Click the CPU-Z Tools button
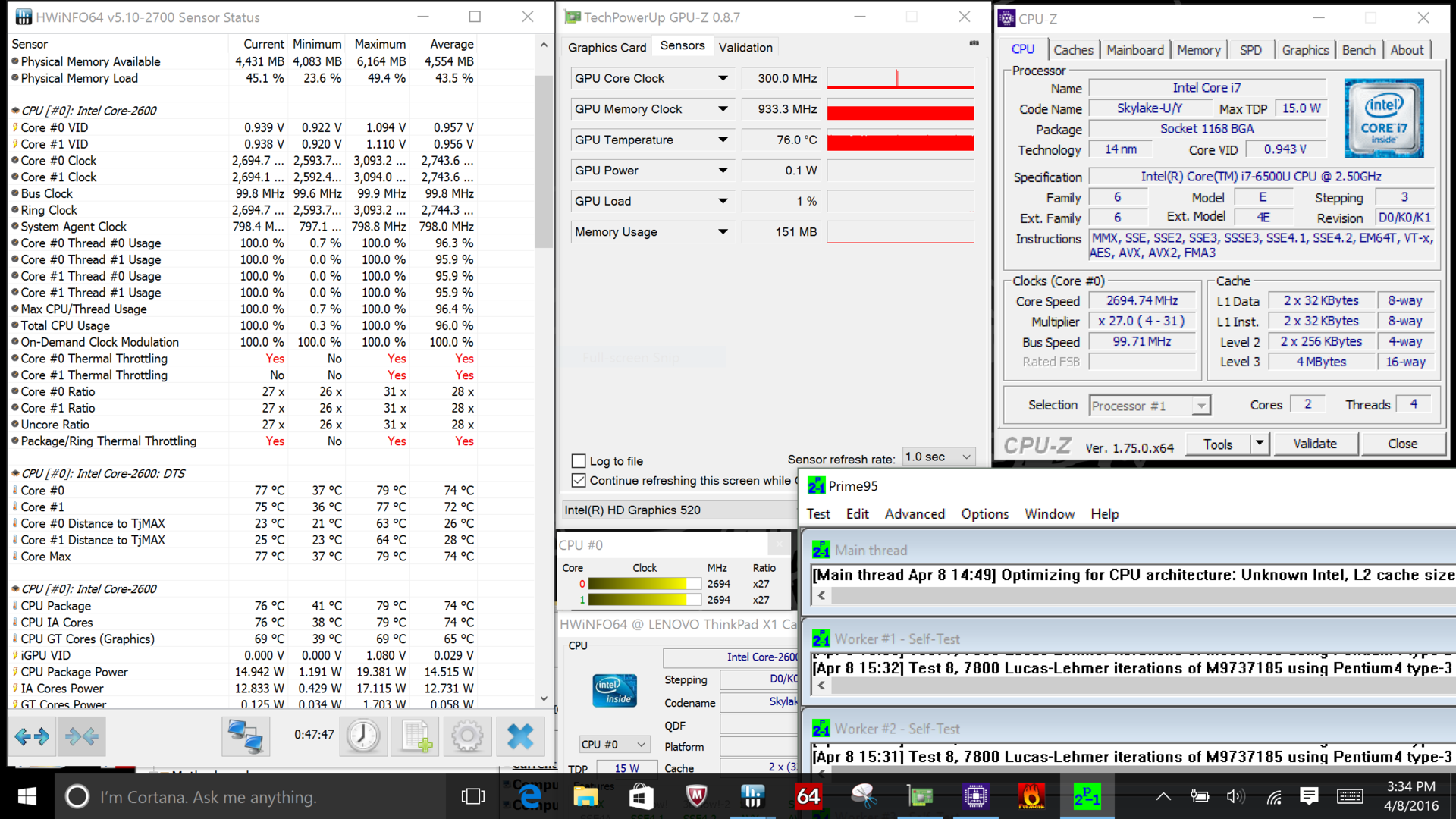The width and height of the screenshot is (1456, 819). (x=1217, y=444)
